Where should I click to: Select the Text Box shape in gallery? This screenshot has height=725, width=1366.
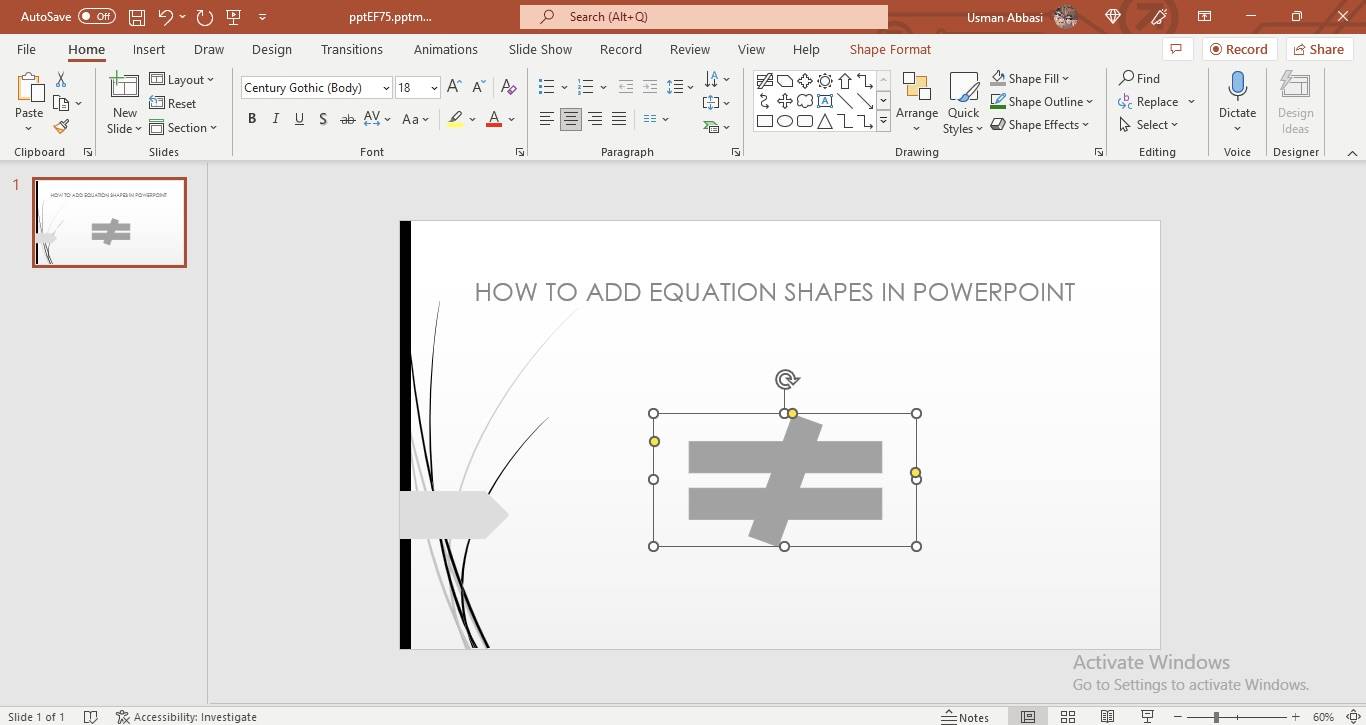coord(825,101)
